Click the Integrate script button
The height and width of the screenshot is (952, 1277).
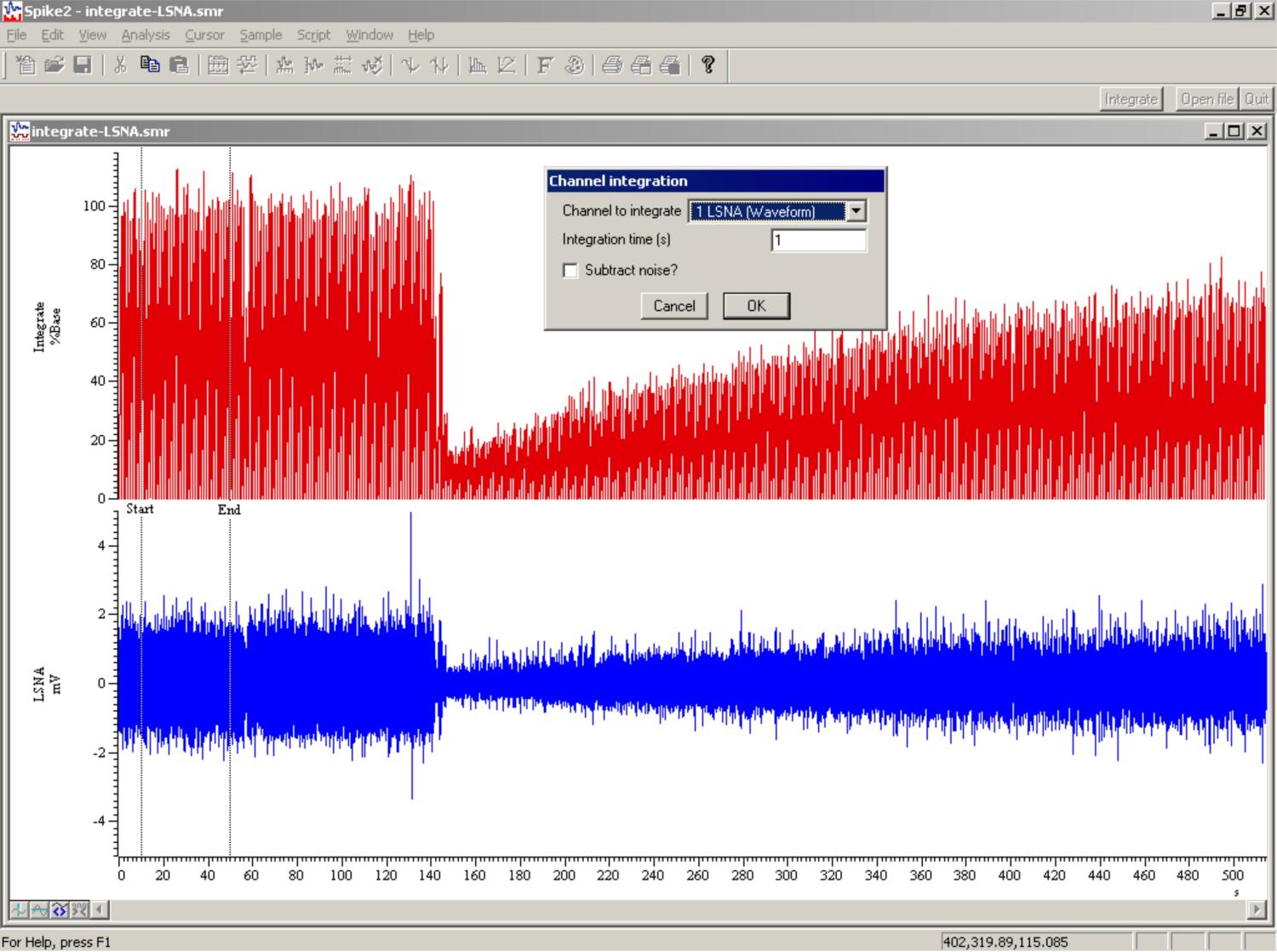pos(1131,99)
